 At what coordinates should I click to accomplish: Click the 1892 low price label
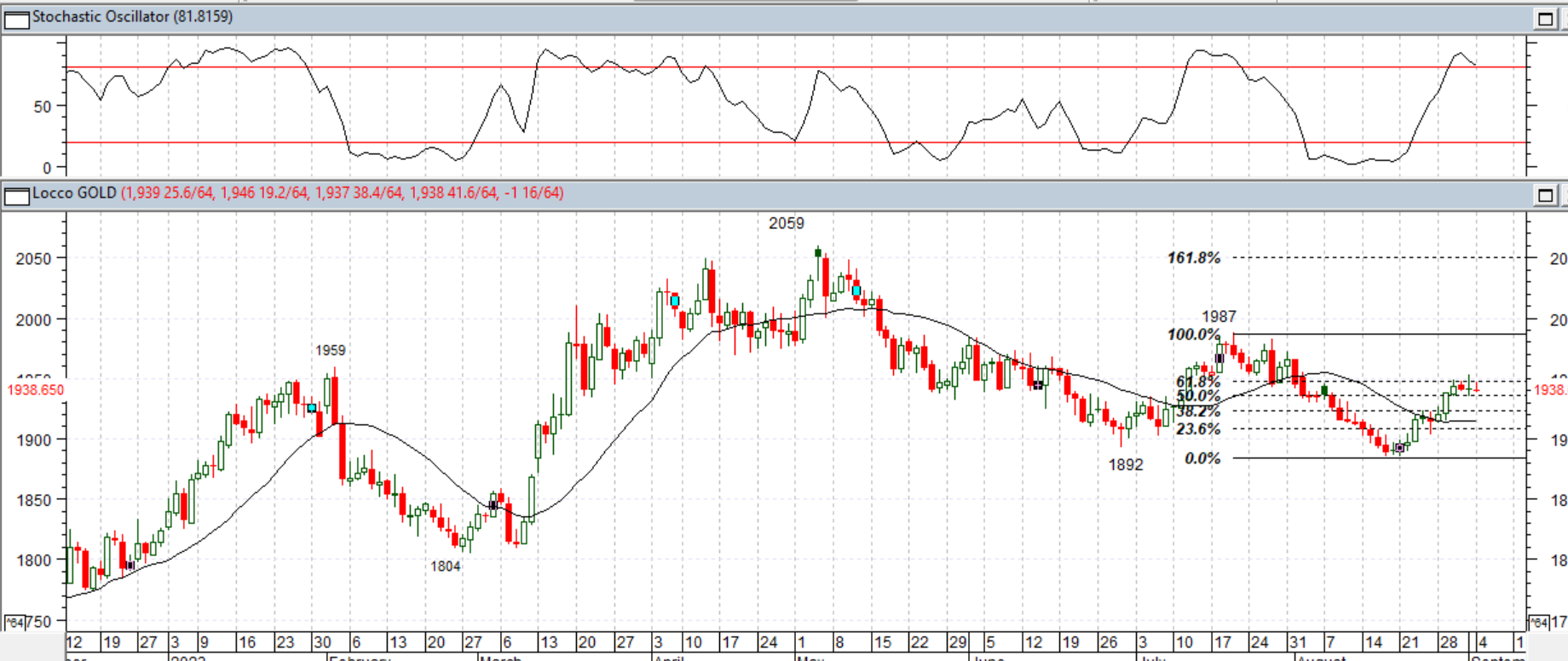[1126, 464]
